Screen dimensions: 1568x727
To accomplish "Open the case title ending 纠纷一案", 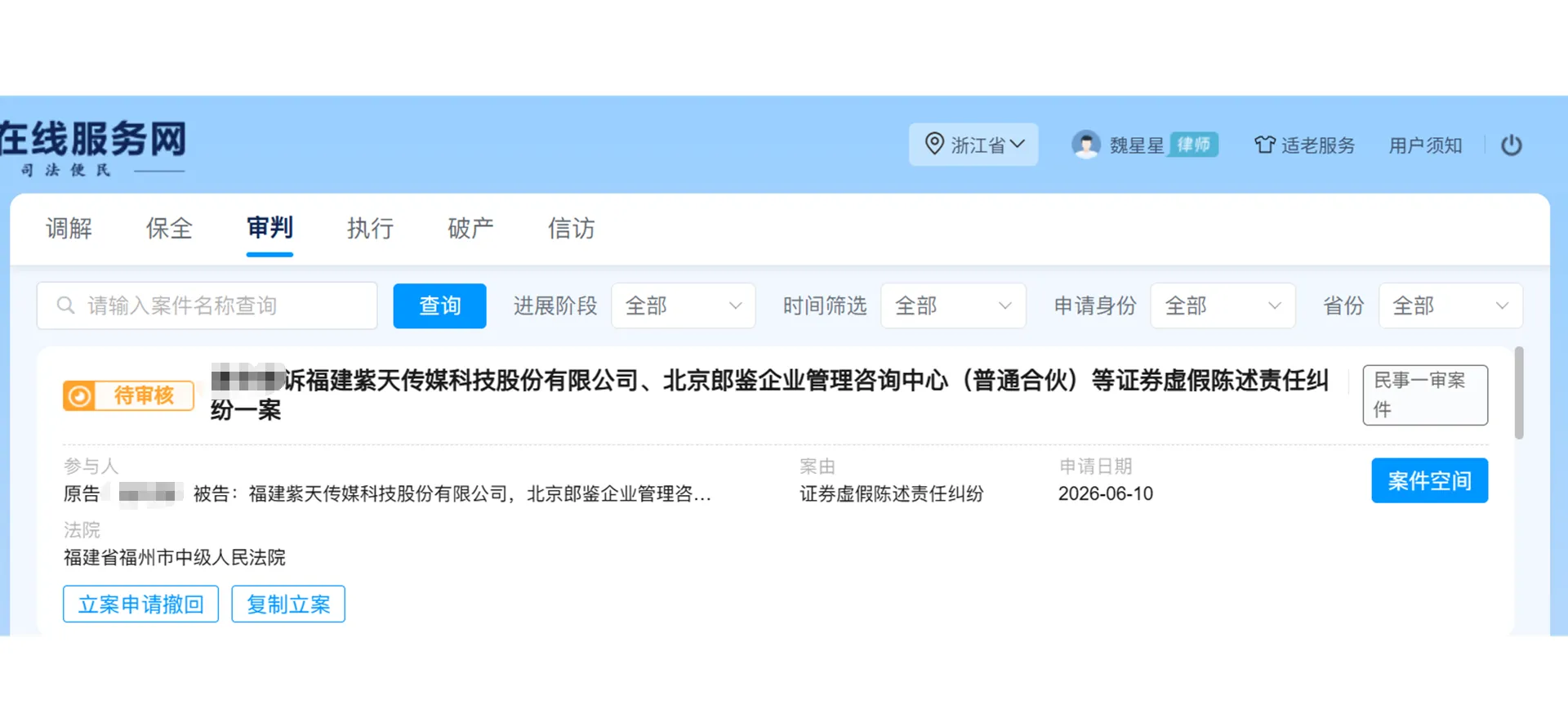I will click(769, 394).
